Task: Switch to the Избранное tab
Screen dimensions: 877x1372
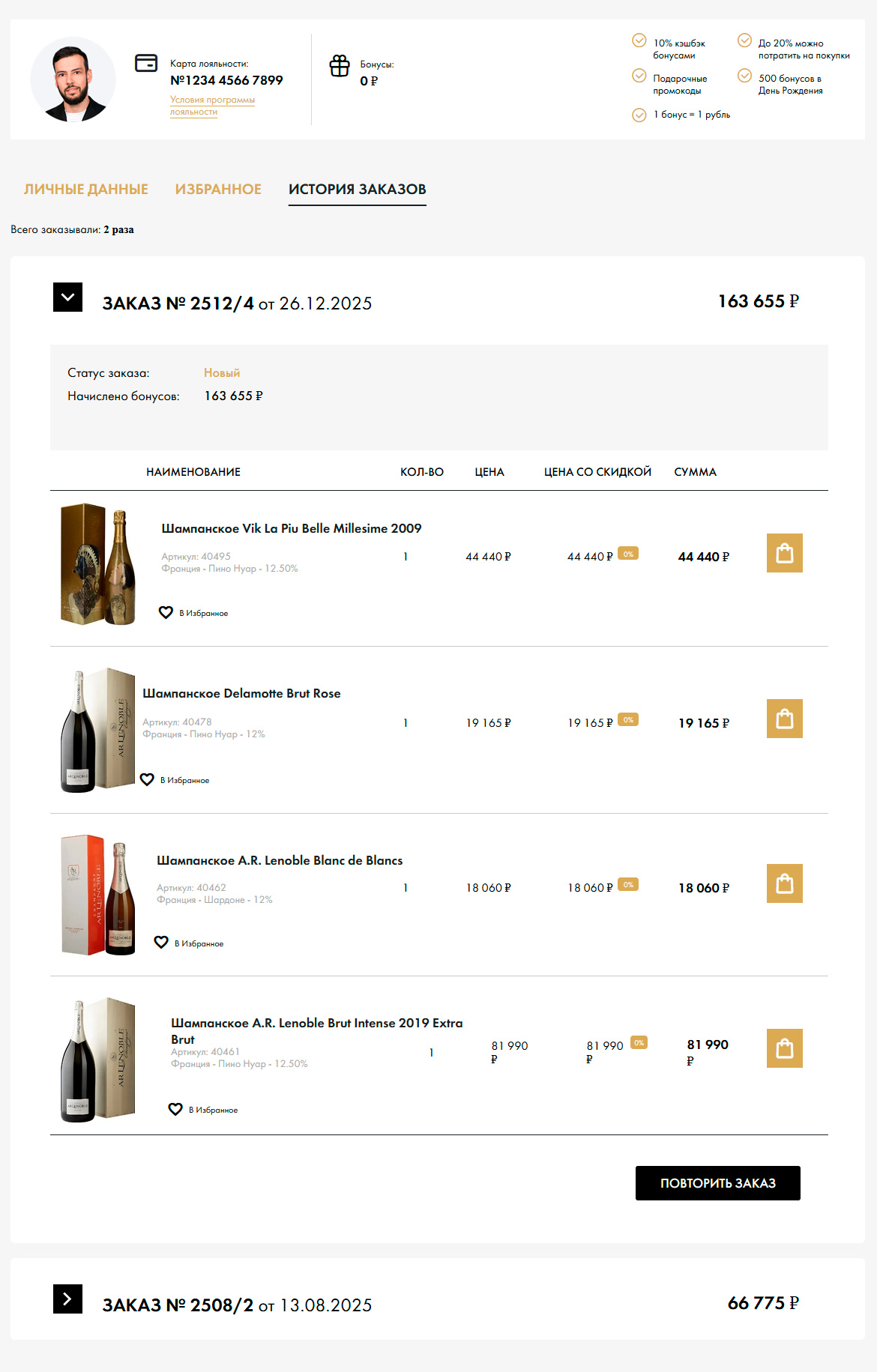Action: [218, 190]
